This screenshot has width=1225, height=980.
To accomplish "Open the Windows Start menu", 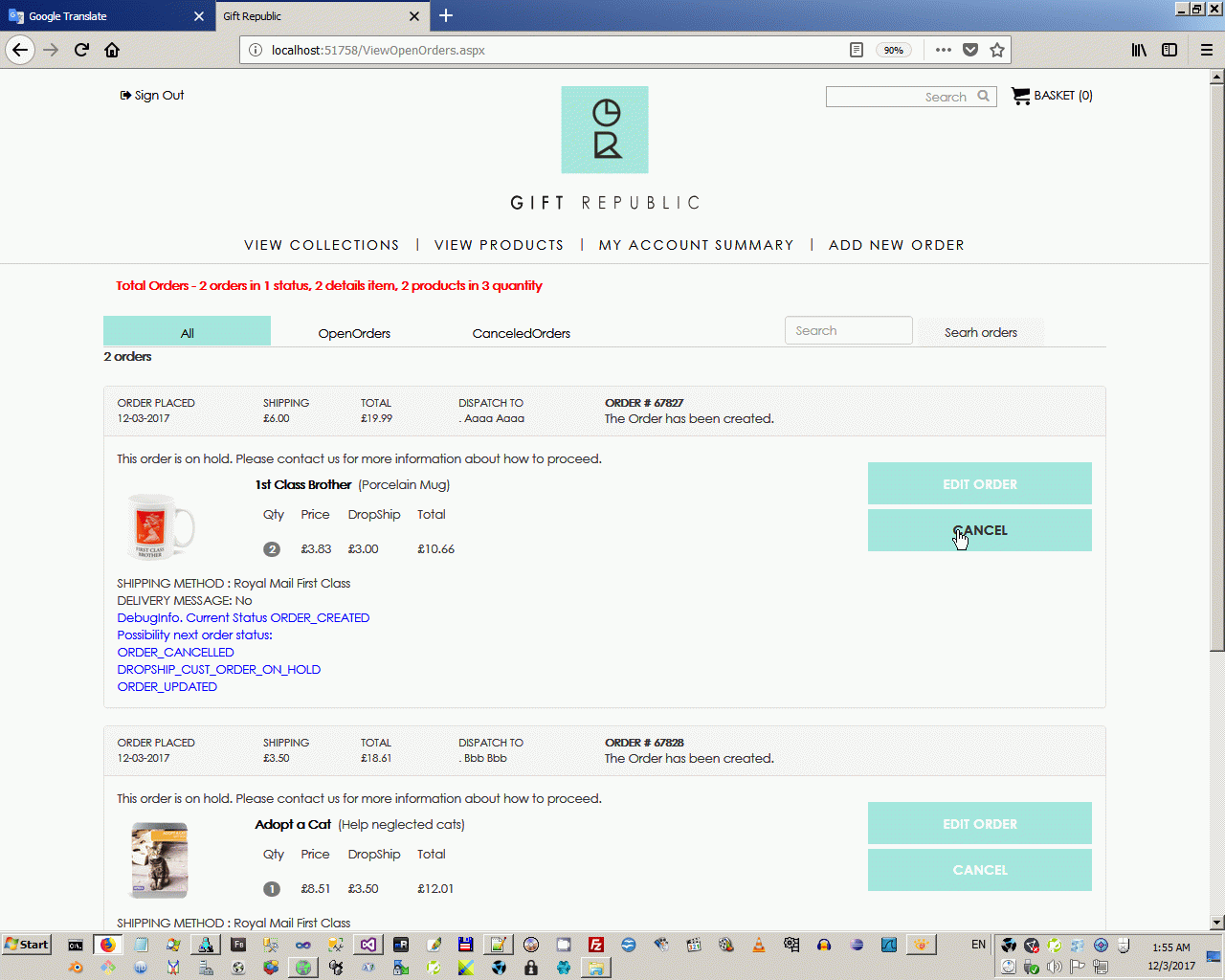I will tap(27, 945).
